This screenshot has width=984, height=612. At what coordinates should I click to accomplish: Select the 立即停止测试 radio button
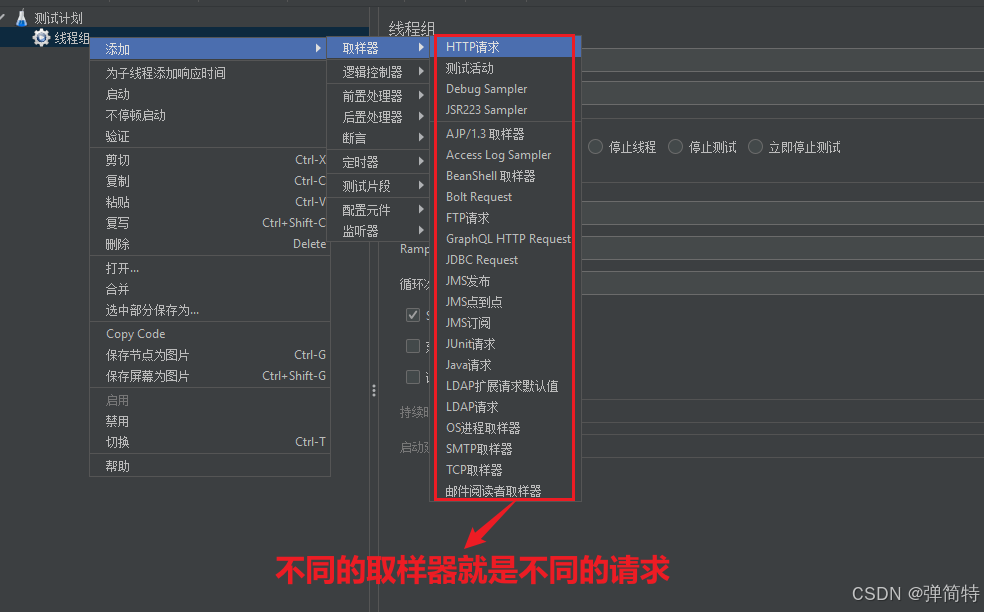coord(755,146)
